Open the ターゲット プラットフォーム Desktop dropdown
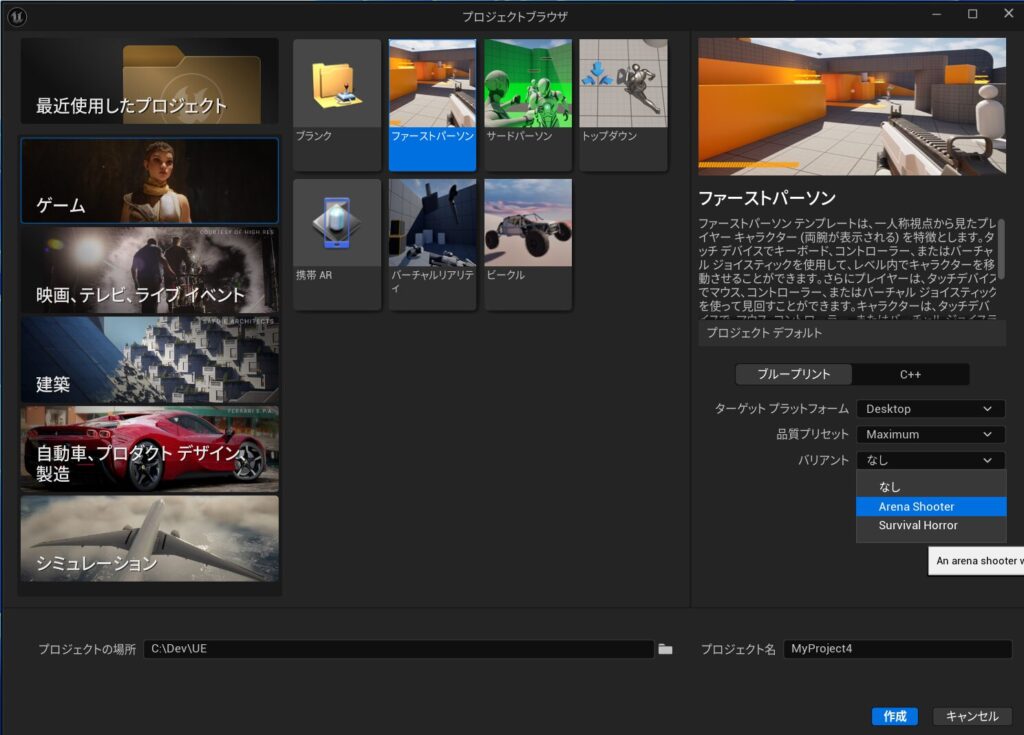Viewport: 1024px width, 735px height. tap(930, 408)
